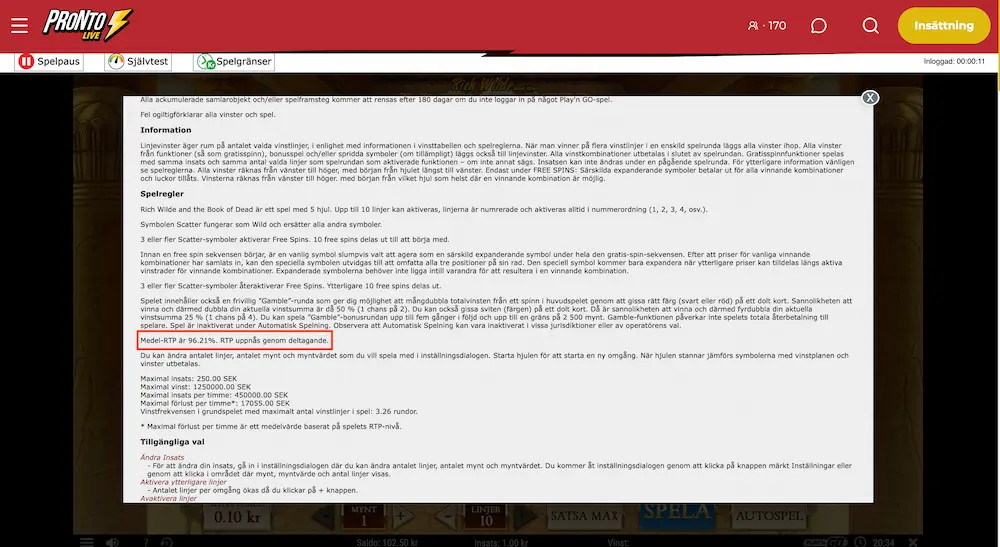The image size is (1000, 547).
Task: Click the Insättning deposit button
Action: (944, 26)
